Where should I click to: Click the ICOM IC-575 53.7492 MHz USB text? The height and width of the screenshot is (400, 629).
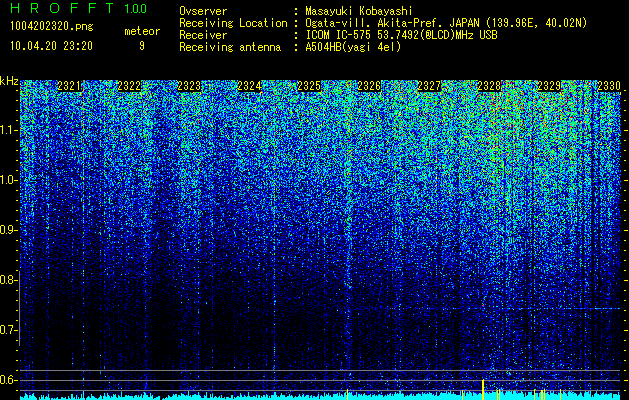(402, 35)
